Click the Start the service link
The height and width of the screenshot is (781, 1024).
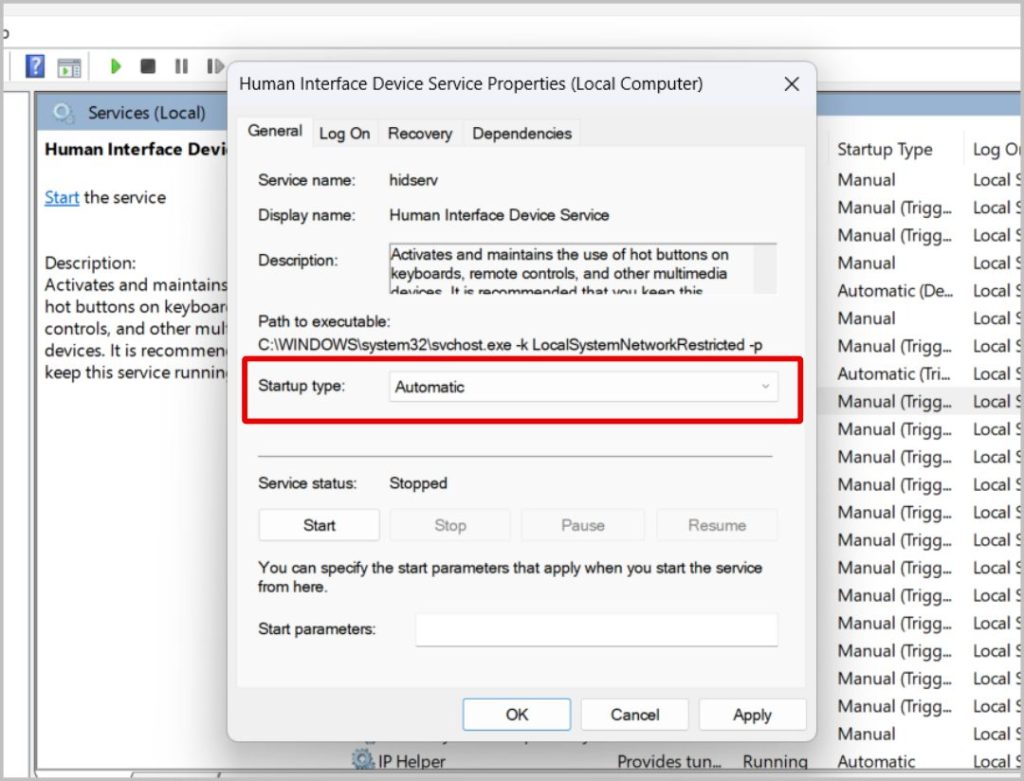[61, 197]
